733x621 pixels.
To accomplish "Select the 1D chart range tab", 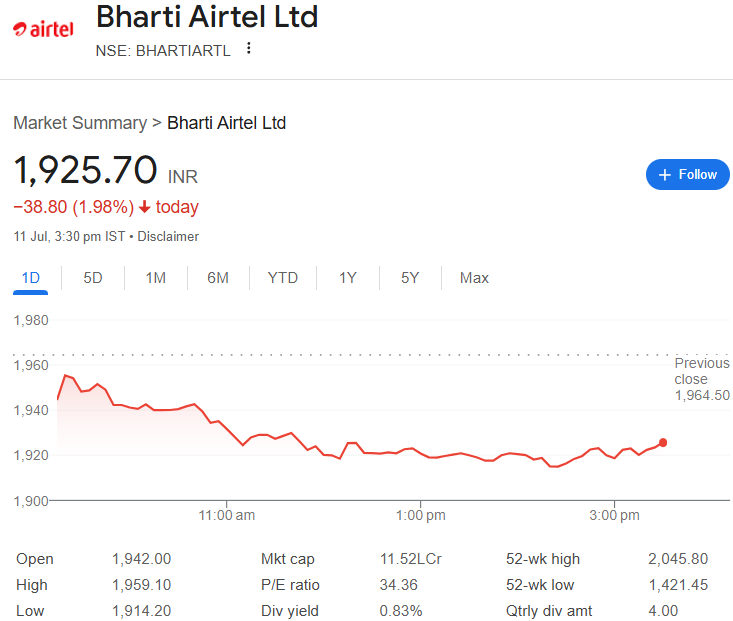I will (x=30, y=278).
